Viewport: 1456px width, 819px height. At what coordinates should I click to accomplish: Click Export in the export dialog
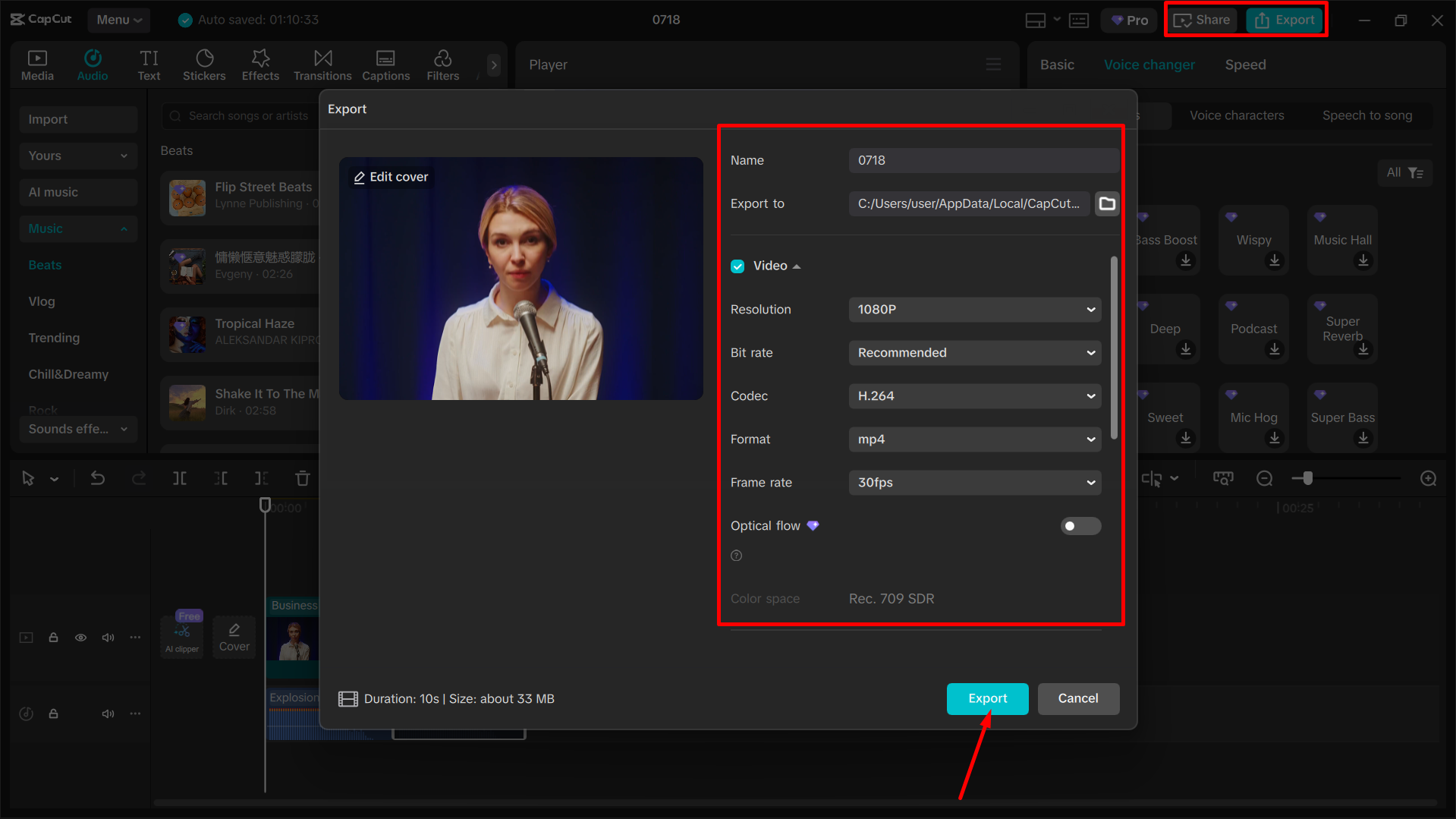pyautogui.click(x=987, y=698)
